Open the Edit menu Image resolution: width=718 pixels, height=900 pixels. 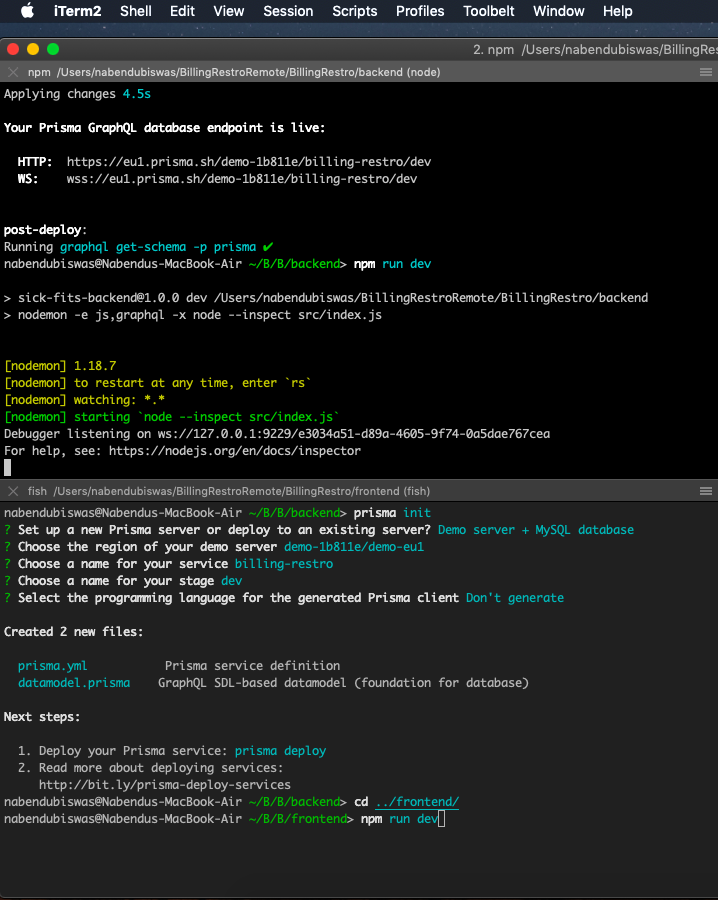(x=182, y=11)
